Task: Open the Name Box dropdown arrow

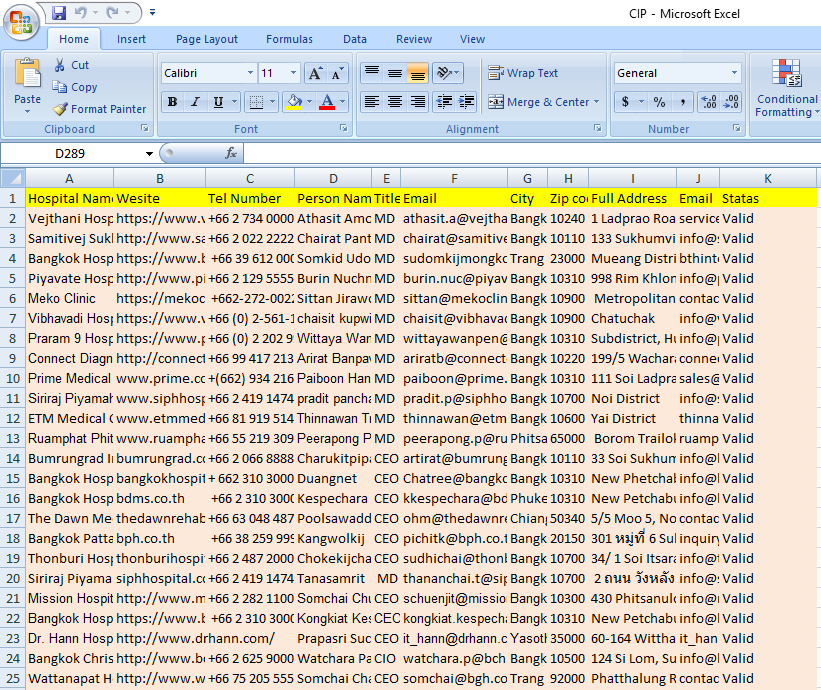Action: (x=150, y=154)
